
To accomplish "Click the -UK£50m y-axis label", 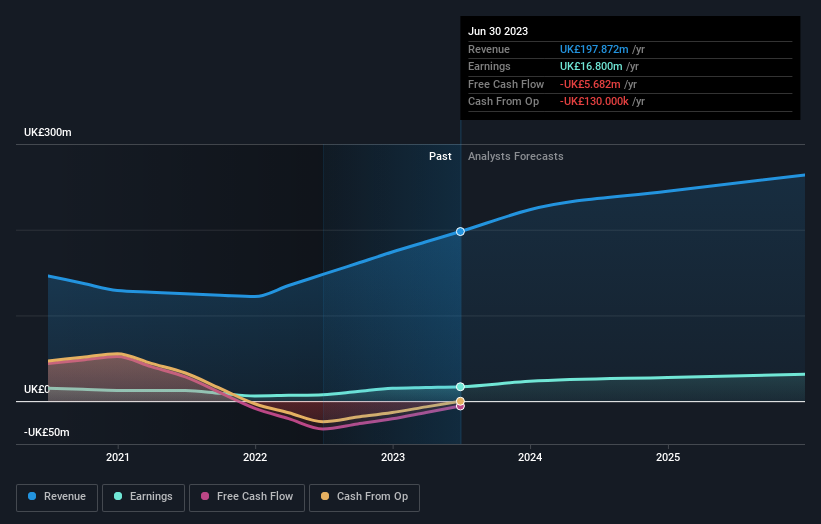I will click(x=47, y=432).
